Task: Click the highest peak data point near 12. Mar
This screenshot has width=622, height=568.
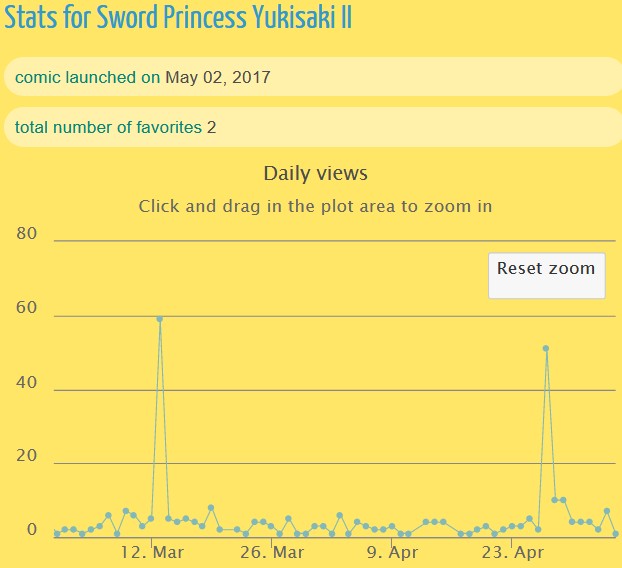Action: click(x=159, y=319)
